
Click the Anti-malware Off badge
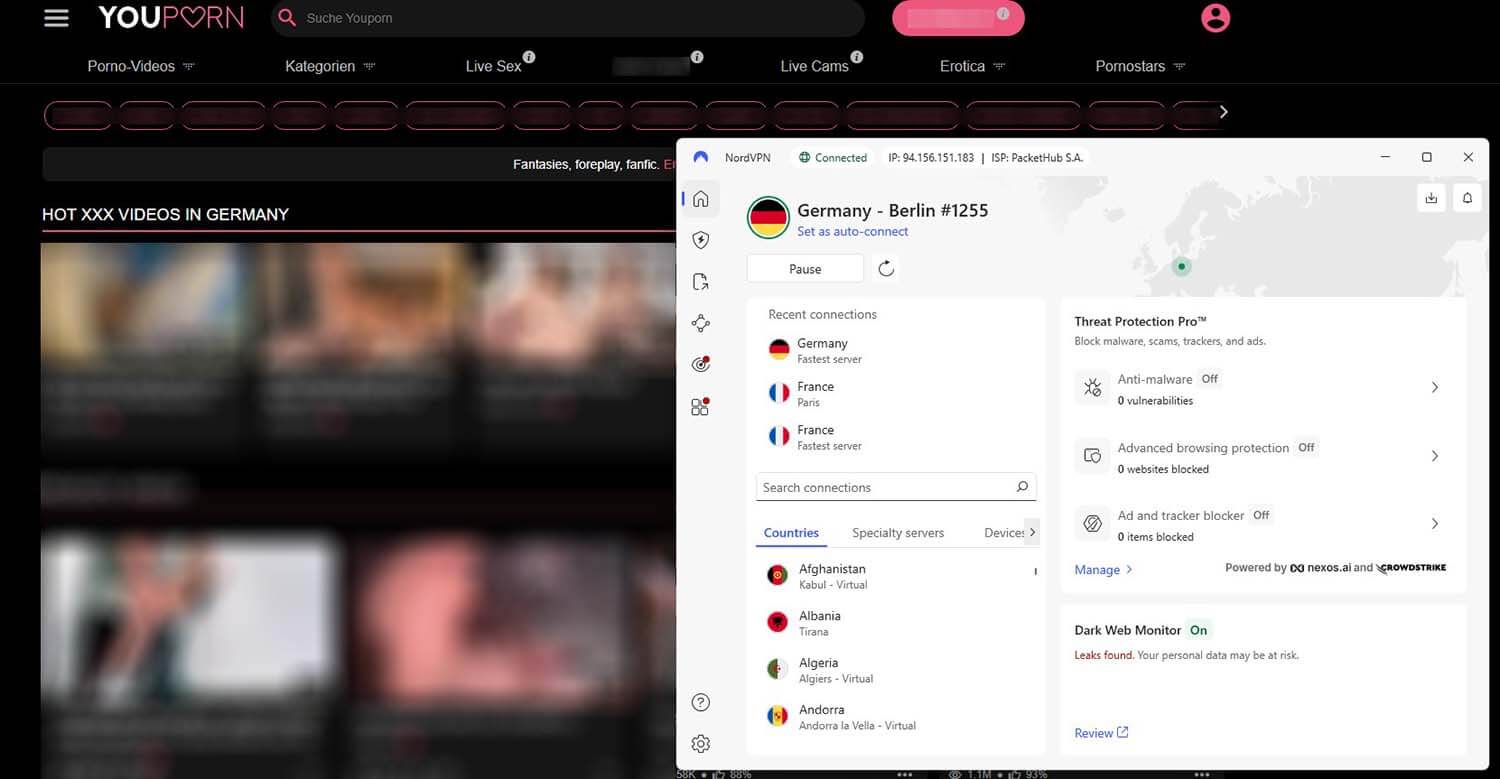(x=1209, y=379)
